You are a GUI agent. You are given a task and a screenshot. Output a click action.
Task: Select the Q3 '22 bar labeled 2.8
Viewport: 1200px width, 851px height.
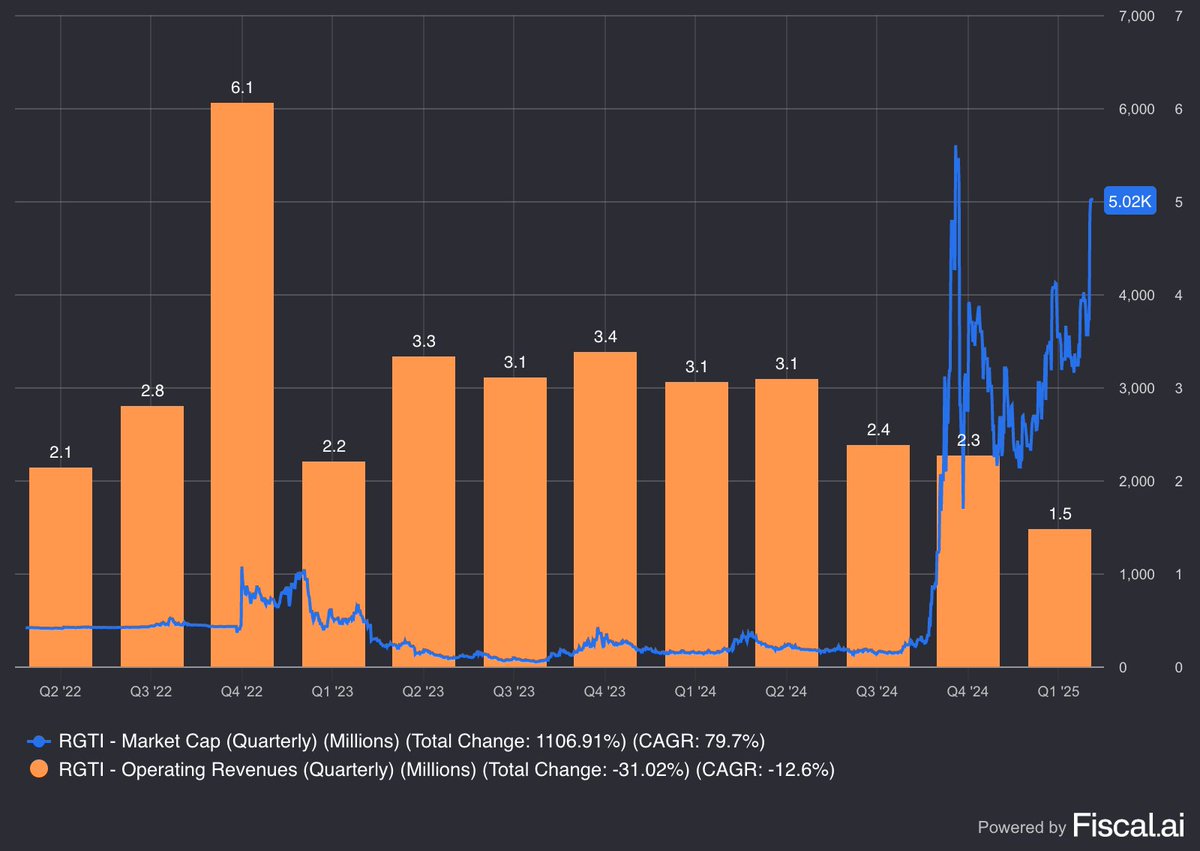(x=152, y=536)
